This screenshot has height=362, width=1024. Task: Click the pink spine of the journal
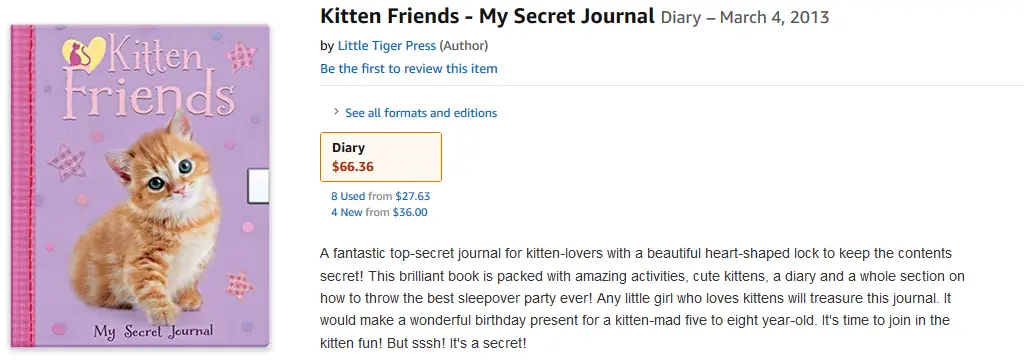(x=22, y=186)
